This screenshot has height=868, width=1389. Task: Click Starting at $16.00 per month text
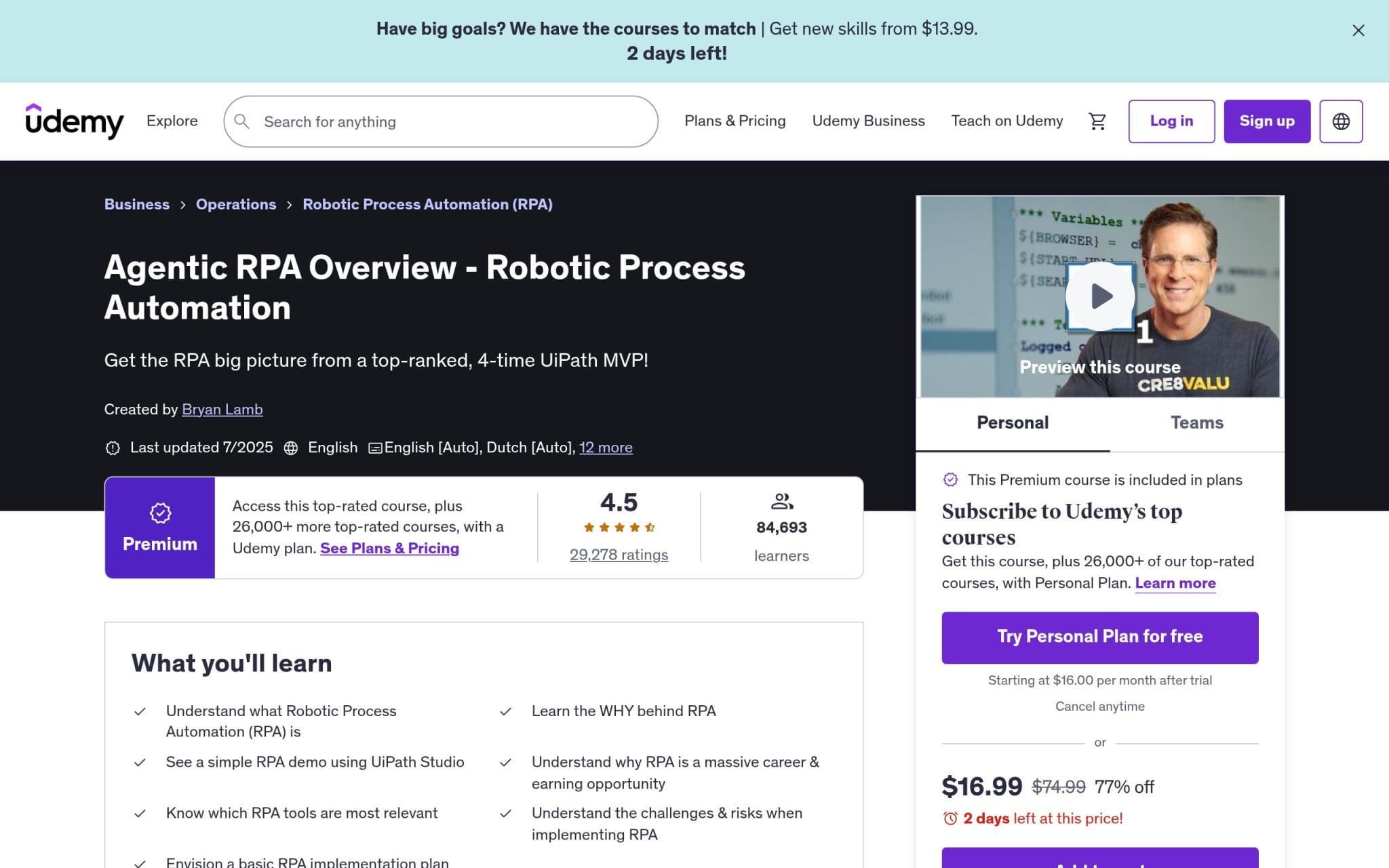[x=1099, y=680]
